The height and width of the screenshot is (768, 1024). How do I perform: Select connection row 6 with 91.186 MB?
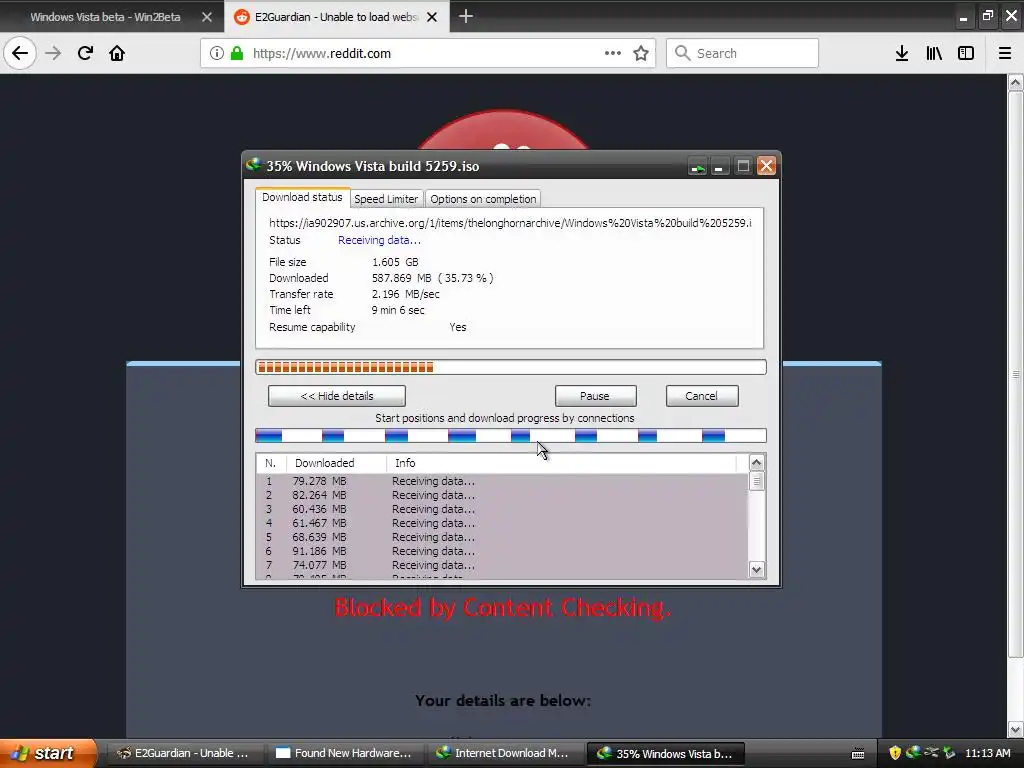[x=502, y=551]
